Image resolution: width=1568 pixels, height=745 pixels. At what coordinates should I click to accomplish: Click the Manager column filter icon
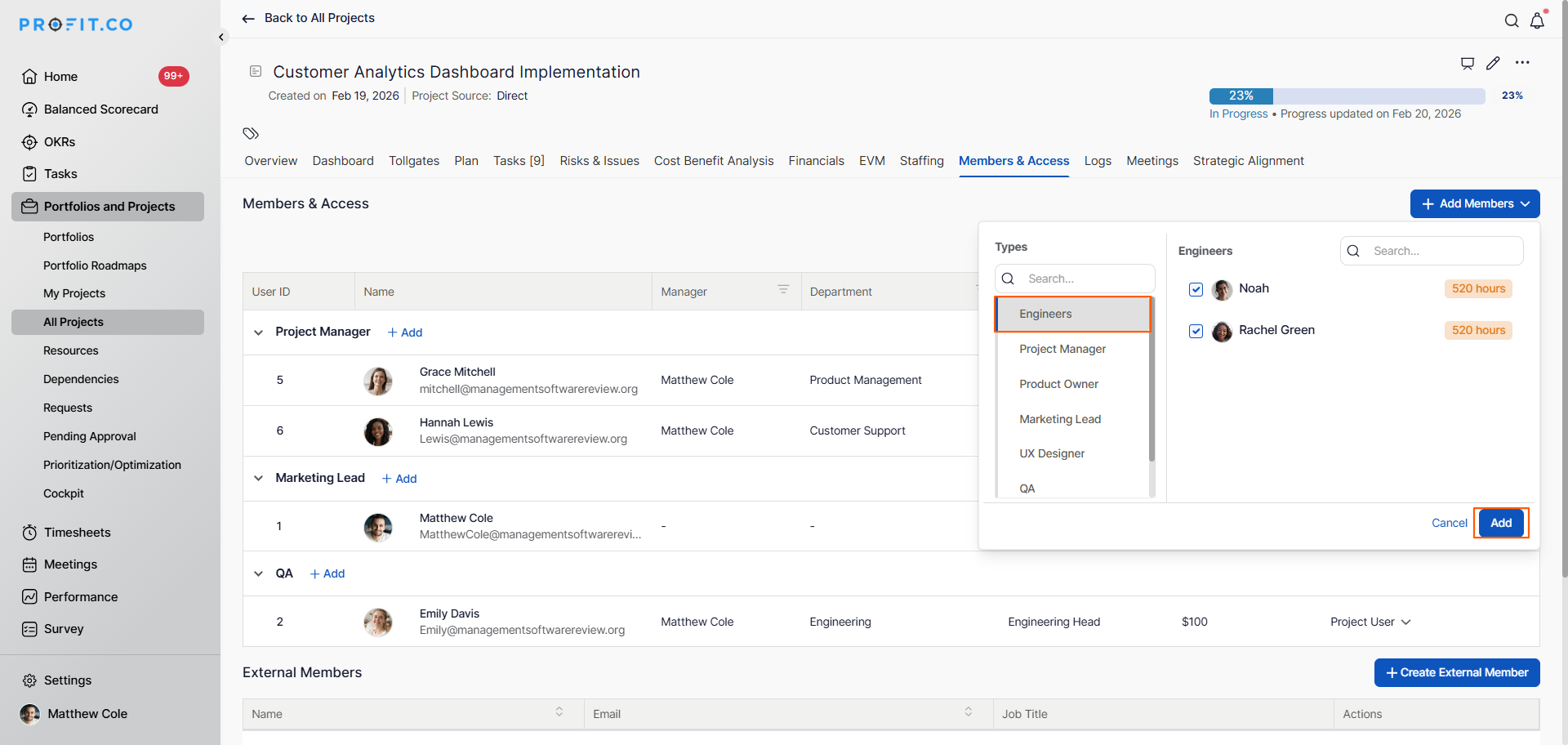tap(783, 290)
